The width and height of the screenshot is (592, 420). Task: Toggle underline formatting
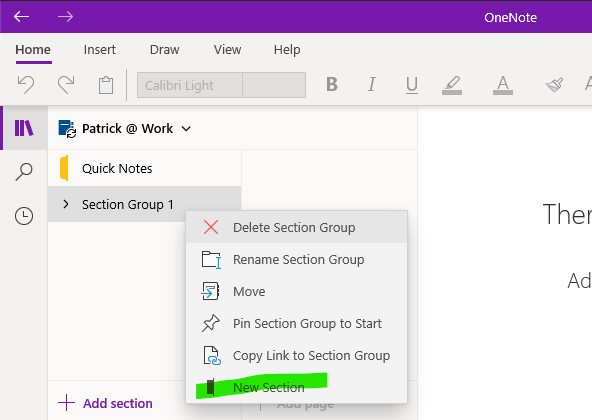coord(412,85)
